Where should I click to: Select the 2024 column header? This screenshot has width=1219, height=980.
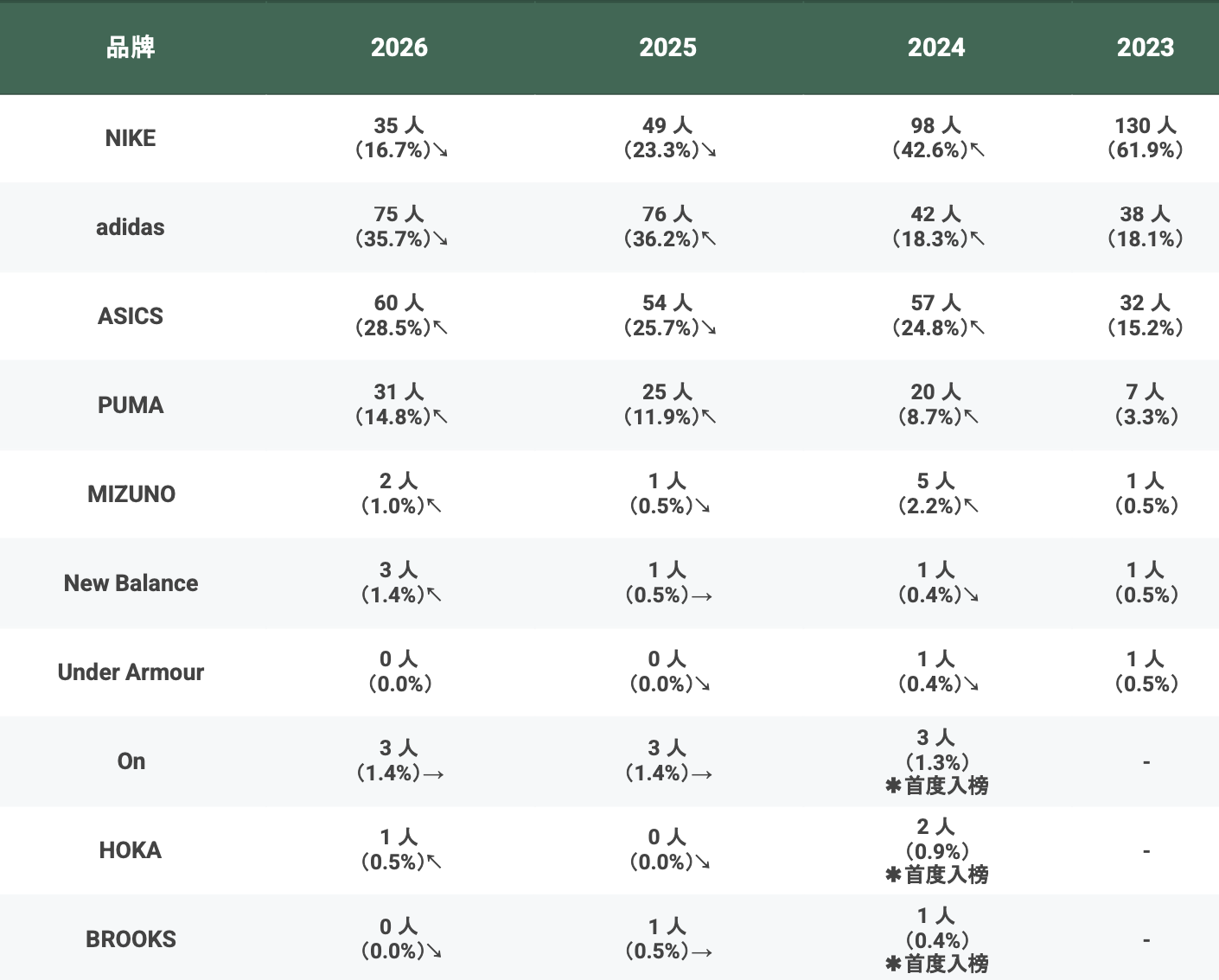(x=935, y=48)
